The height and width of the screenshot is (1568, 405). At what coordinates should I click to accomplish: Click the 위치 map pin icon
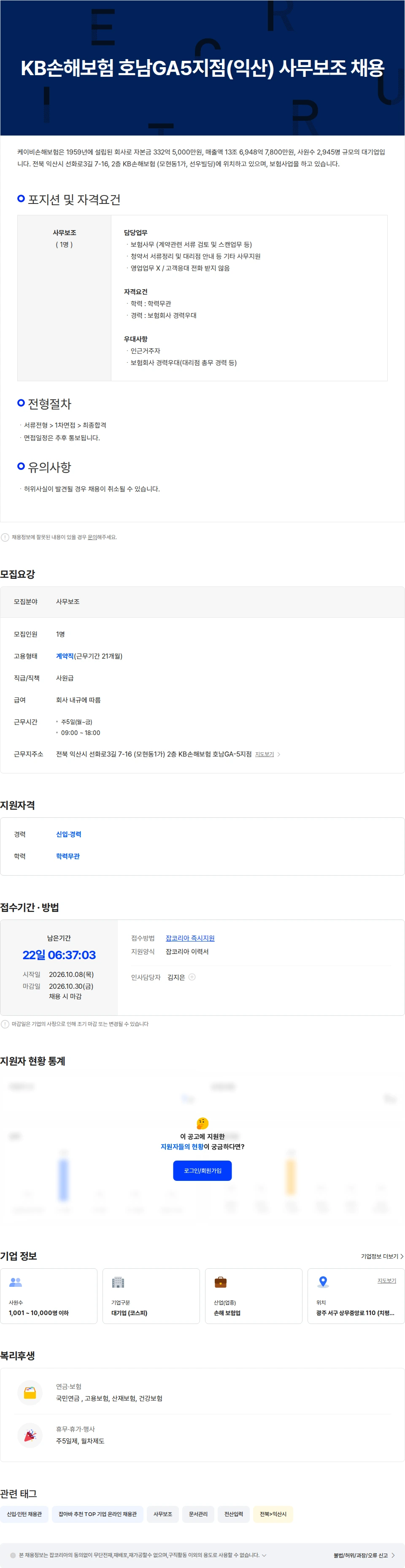point(323,1282)
